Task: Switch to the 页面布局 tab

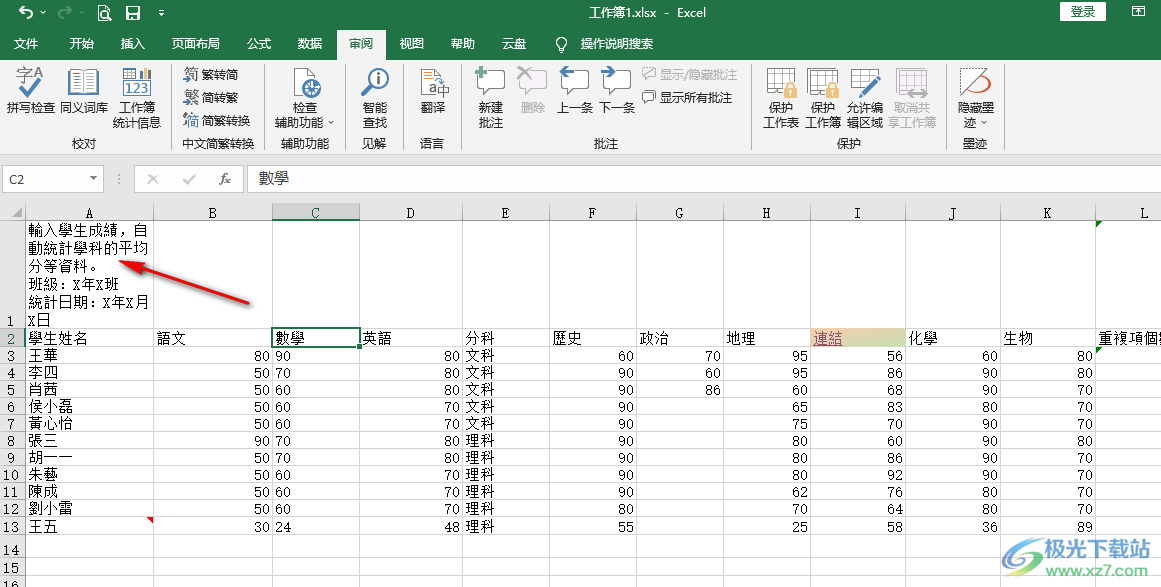Action: [x=195, y=44]
